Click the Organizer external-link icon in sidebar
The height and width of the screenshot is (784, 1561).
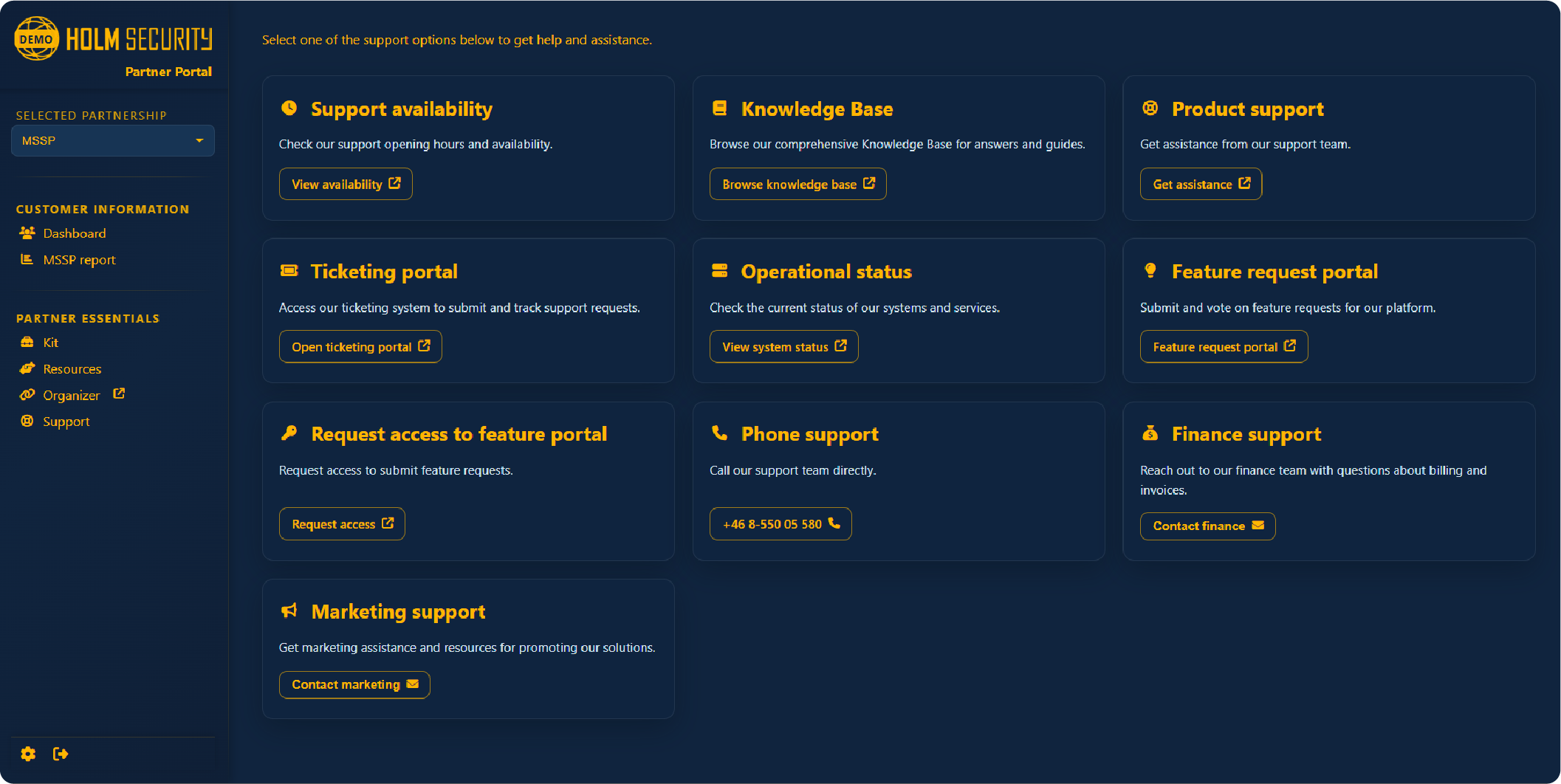click(x=119, y=393)
